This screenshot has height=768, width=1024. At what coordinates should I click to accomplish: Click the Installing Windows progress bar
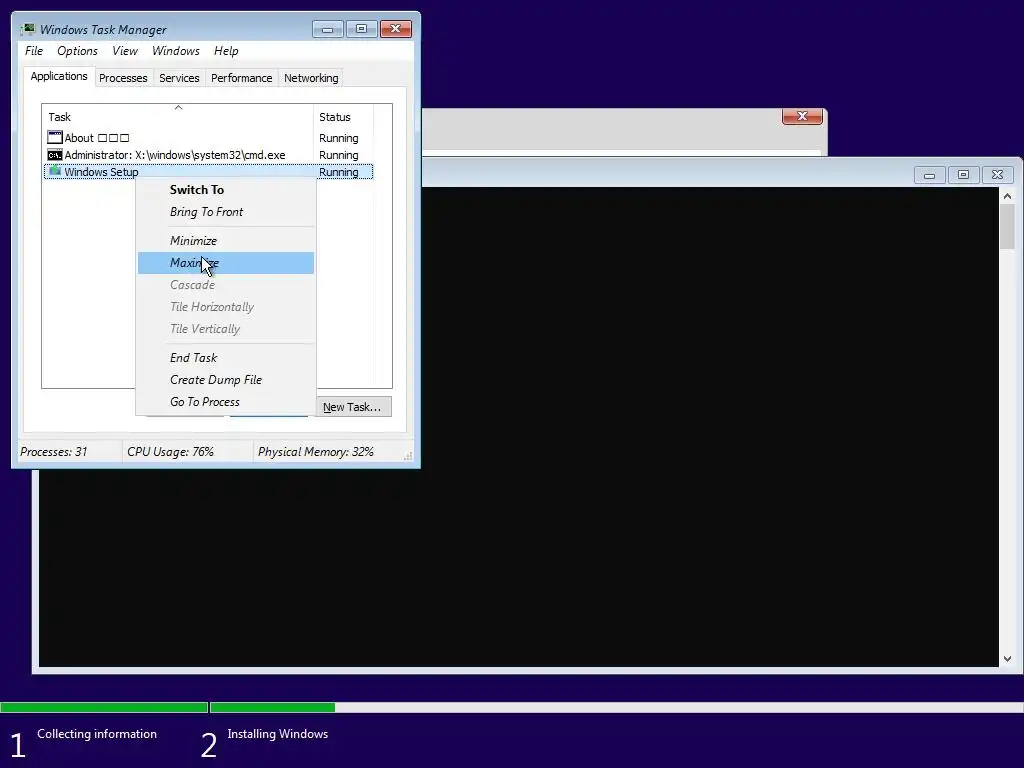[x=616, y=707]
